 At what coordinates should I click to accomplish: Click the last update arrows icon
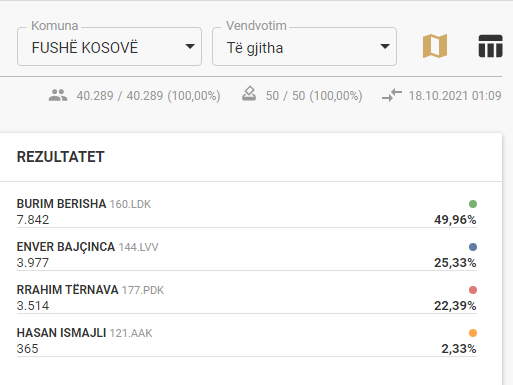pos(392,95)
